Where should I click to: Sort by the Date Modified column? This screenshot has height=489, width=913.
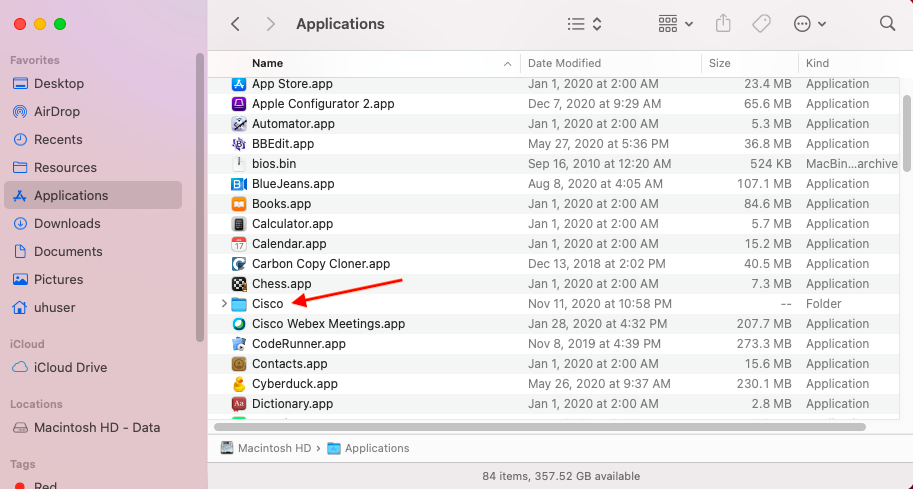click(x=564, y=63)
